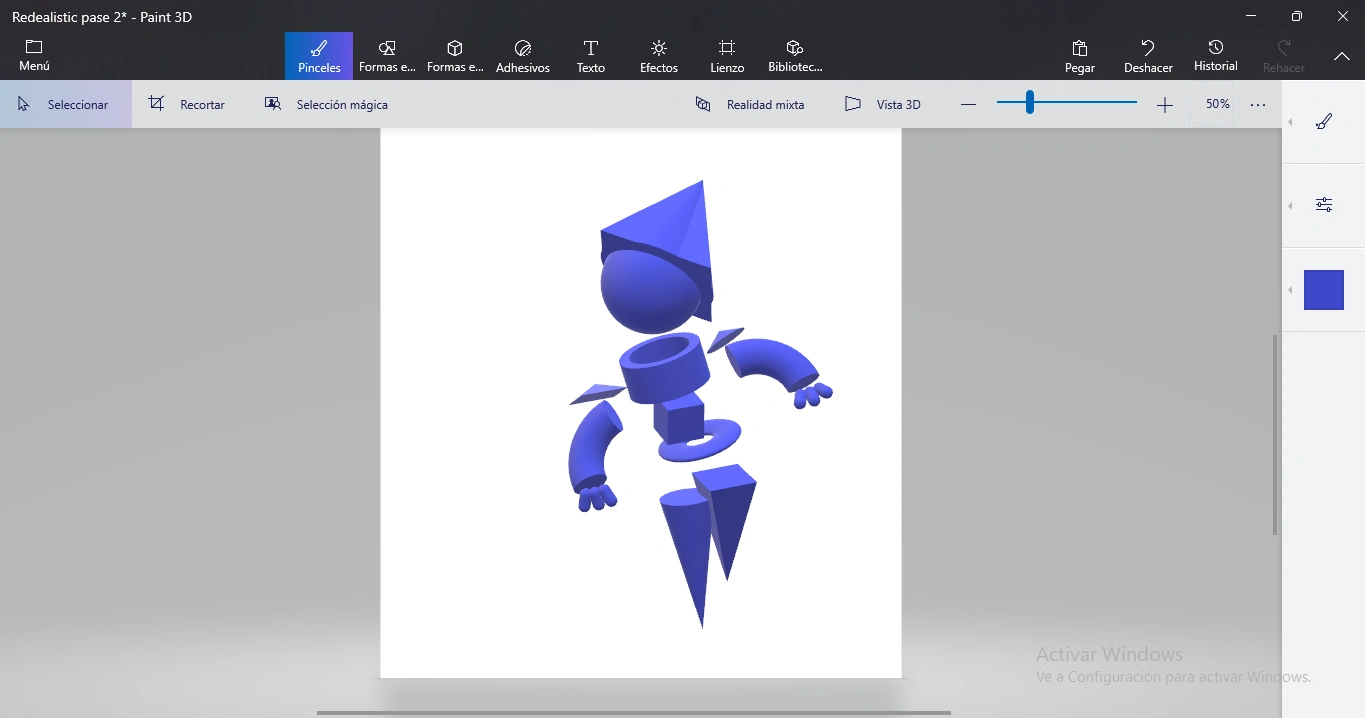Open the Efectos lighting panel

point(659,56)
